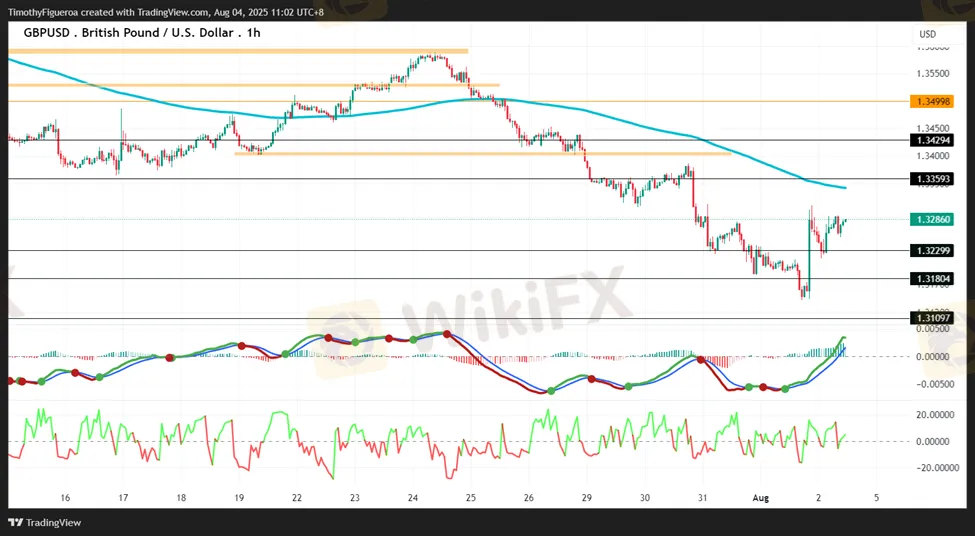This screenshot has height=536, width=975.
Task: Select the 1.32299 price level label
Action: point(931,251)
